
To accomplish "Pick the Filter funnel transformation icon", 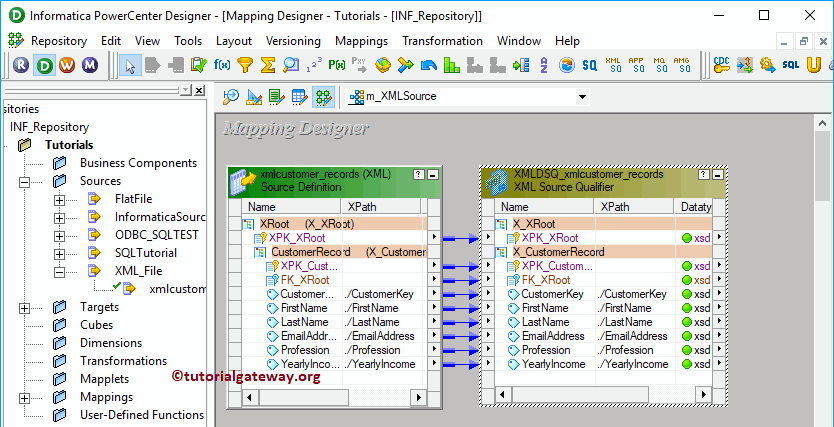I will point(244,65).
